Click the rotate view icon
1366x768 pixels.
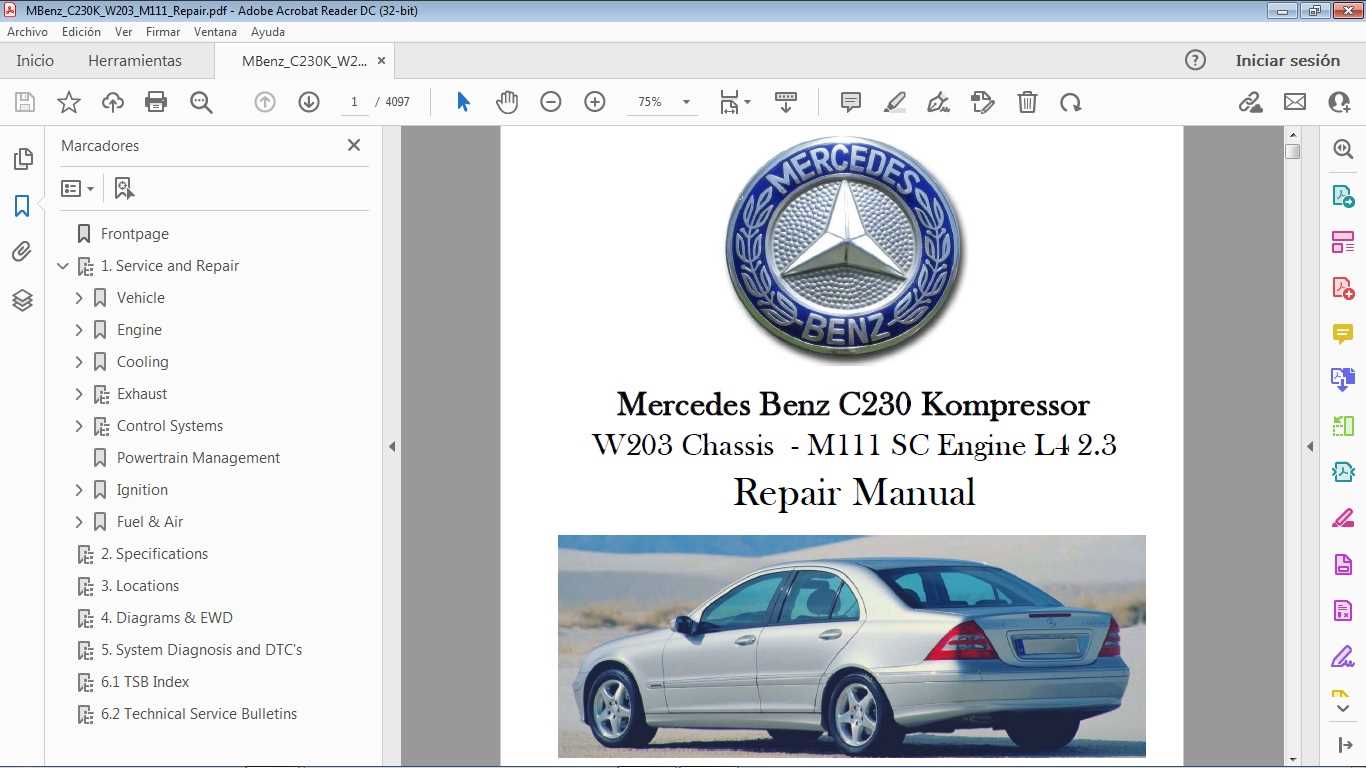1071,102
